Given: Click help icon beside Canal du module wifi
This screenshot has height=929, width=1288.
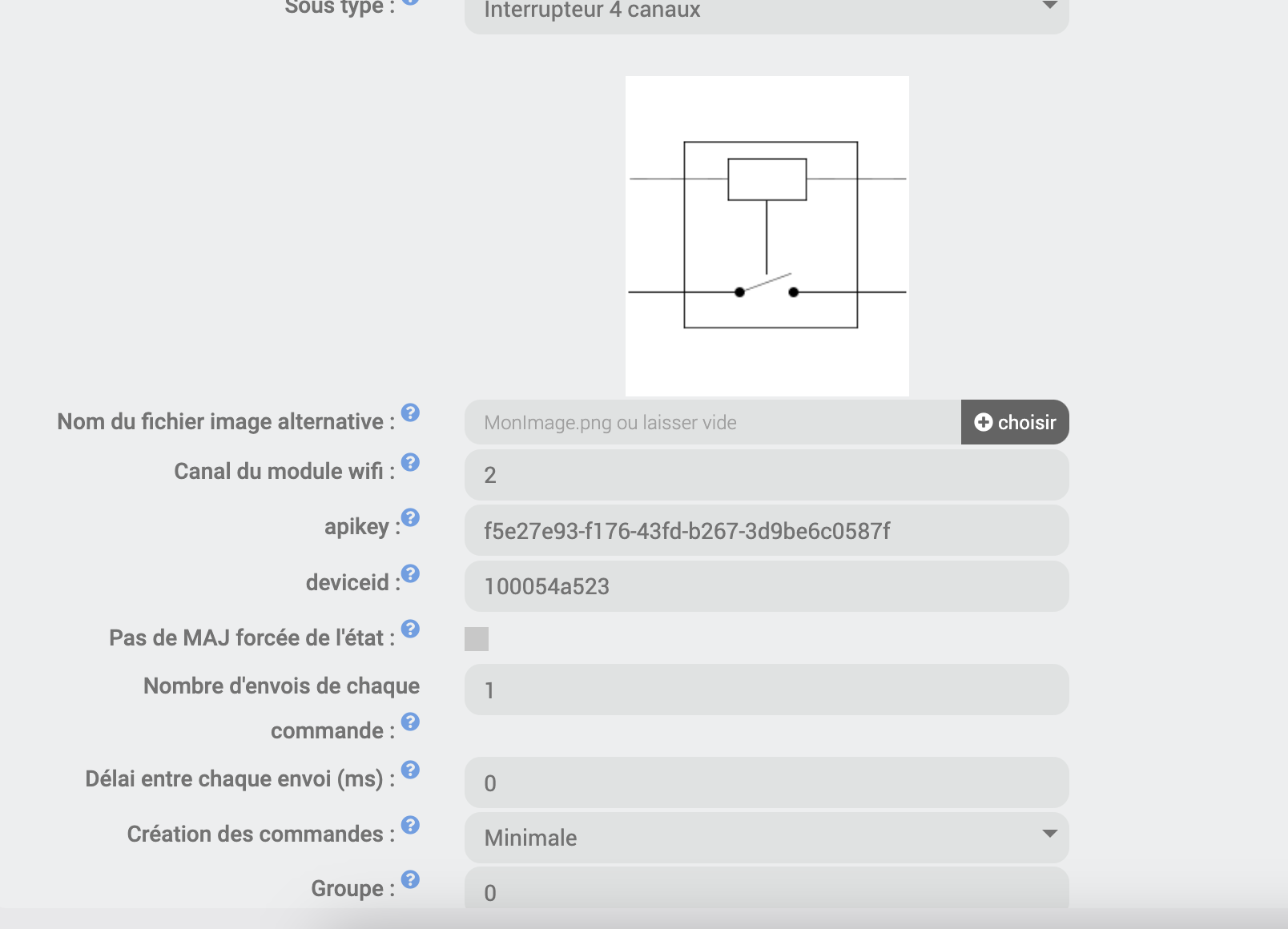Looking at the screenshot, I should point(410,462).
